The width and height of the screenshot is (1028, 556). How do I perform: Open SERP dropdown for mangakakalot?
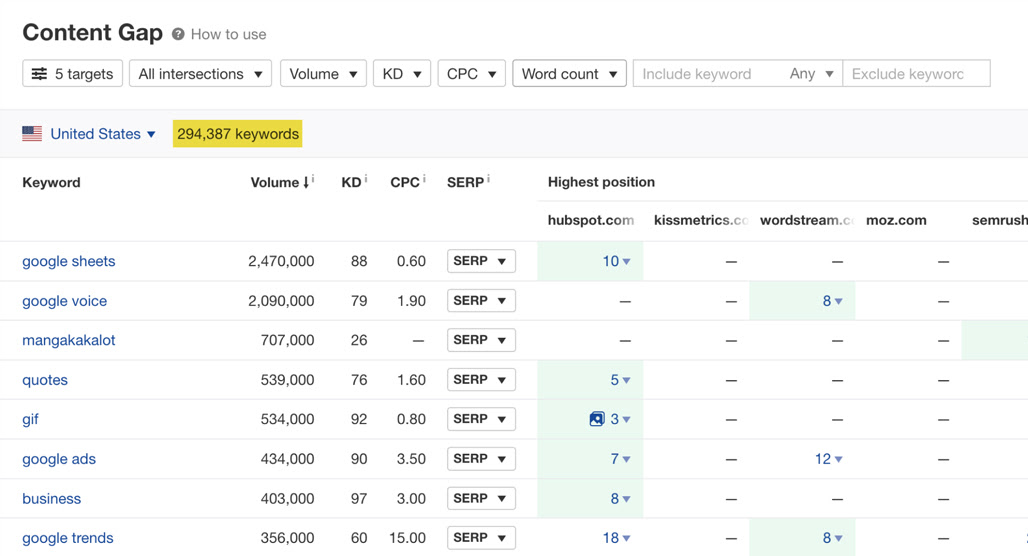pos(481,340)
